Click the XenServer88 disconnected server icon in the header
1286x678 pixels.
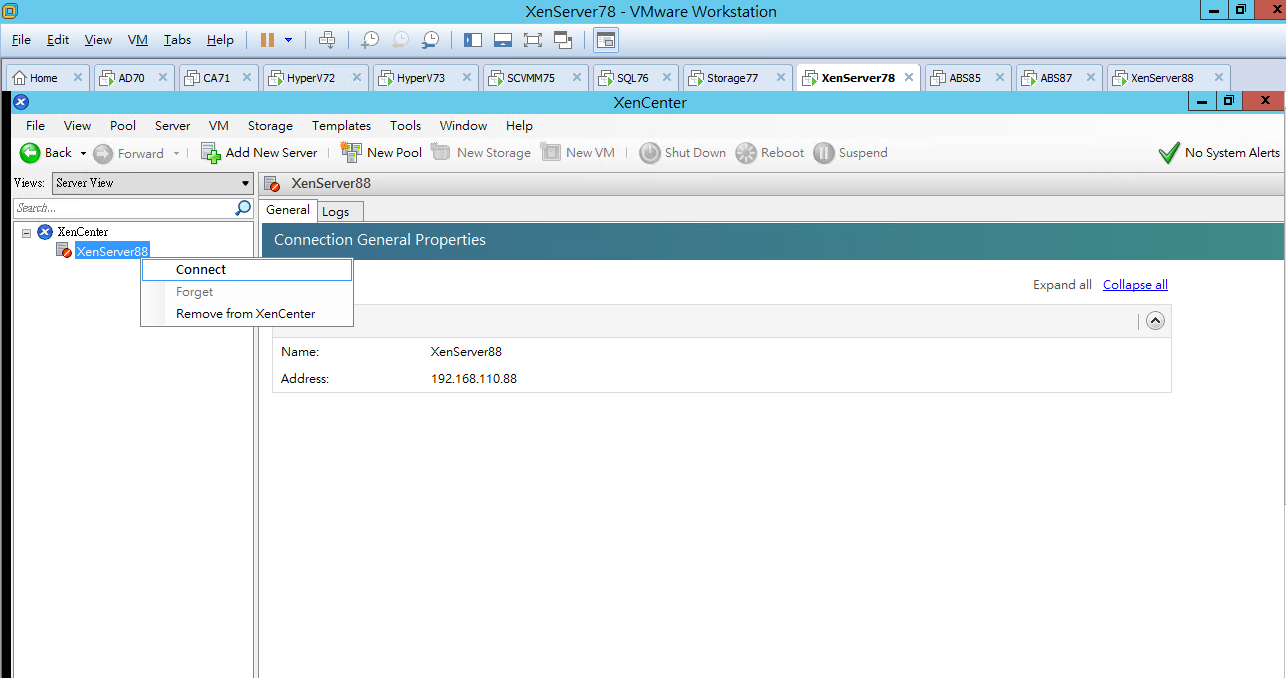coord(272,184)
